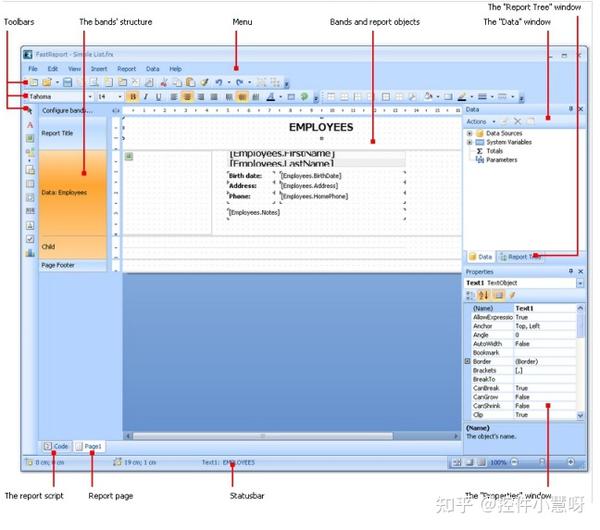Select the Parameters tree item
Screen dimensions: 600x530
click(501, 160)
